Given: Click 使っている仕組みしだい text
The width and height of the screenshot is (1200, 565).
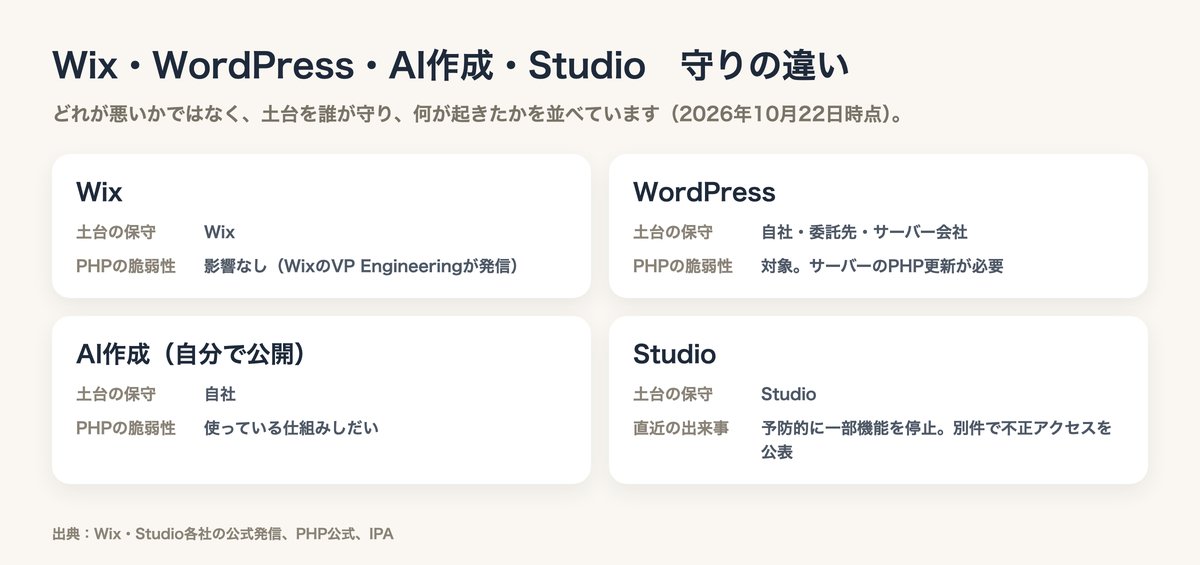Looking at the screenshot, I should pyautogui.click(x=291, y=428).
